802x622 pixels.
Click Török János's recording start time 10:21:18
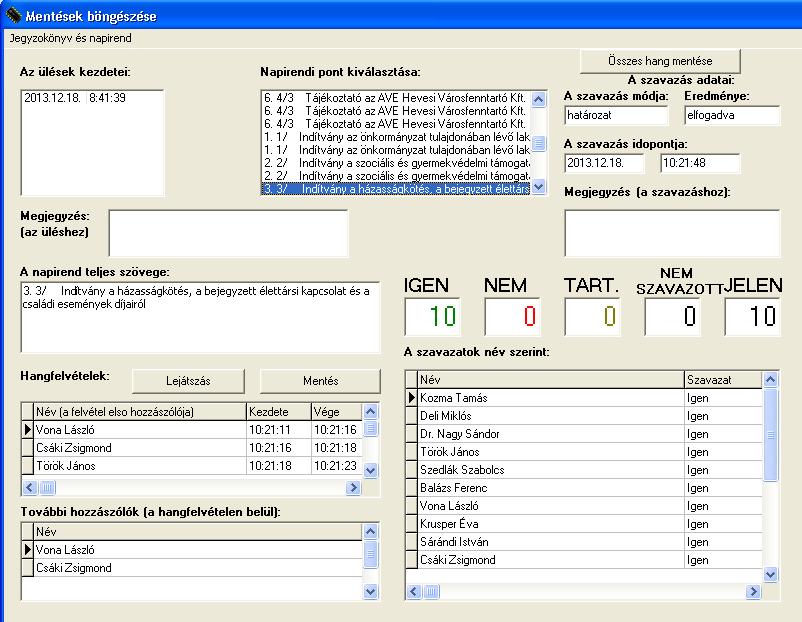(279, 466)
